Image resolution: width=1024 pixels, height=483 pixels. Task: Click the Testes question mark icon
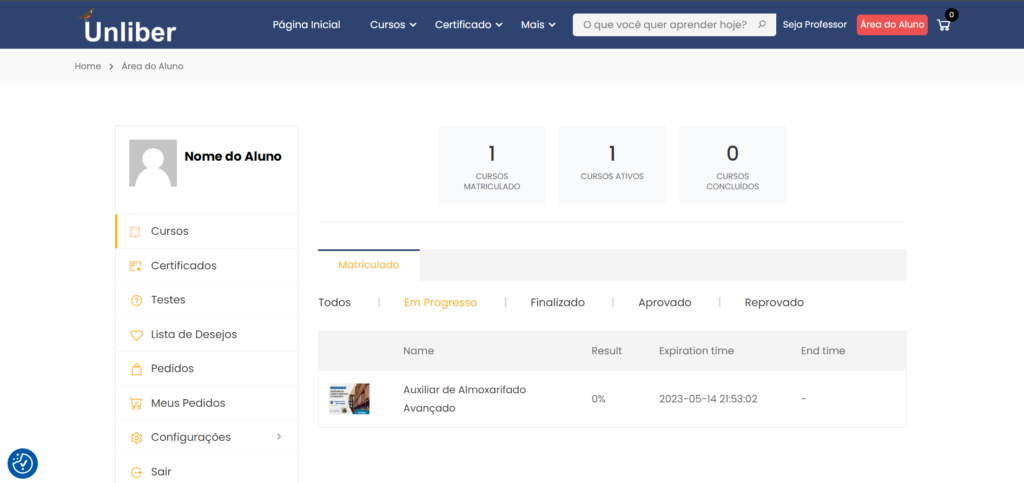click(x=136, y=300)
